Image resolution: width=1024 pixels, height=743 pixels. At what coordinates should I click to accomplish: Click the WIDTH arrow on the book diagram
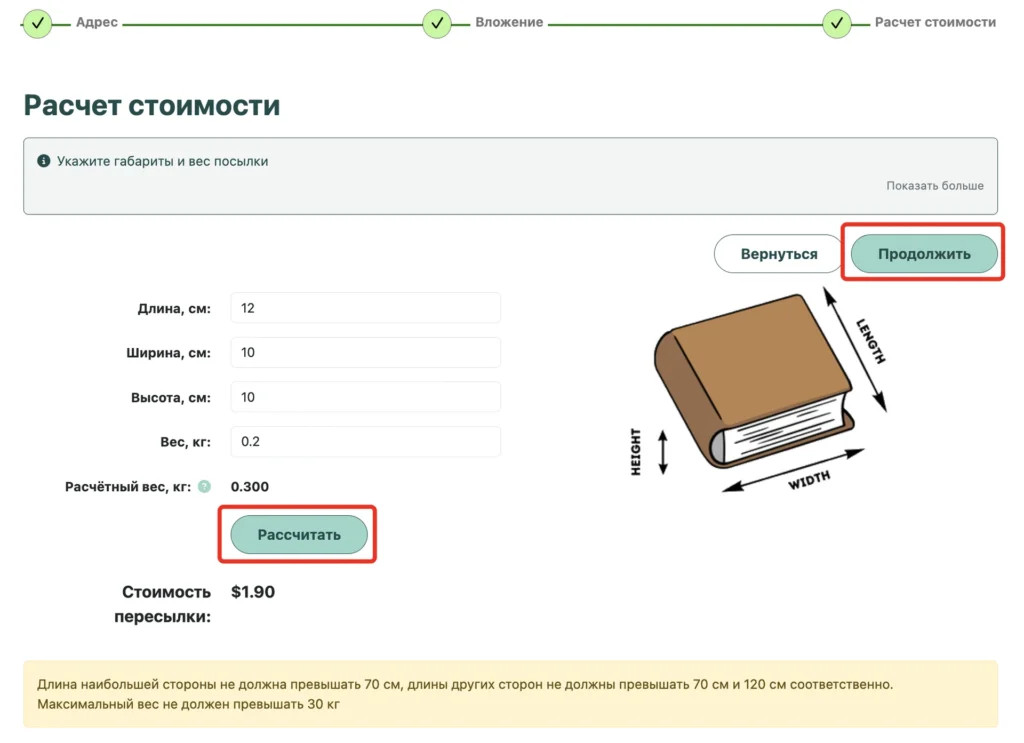[793, 470]
